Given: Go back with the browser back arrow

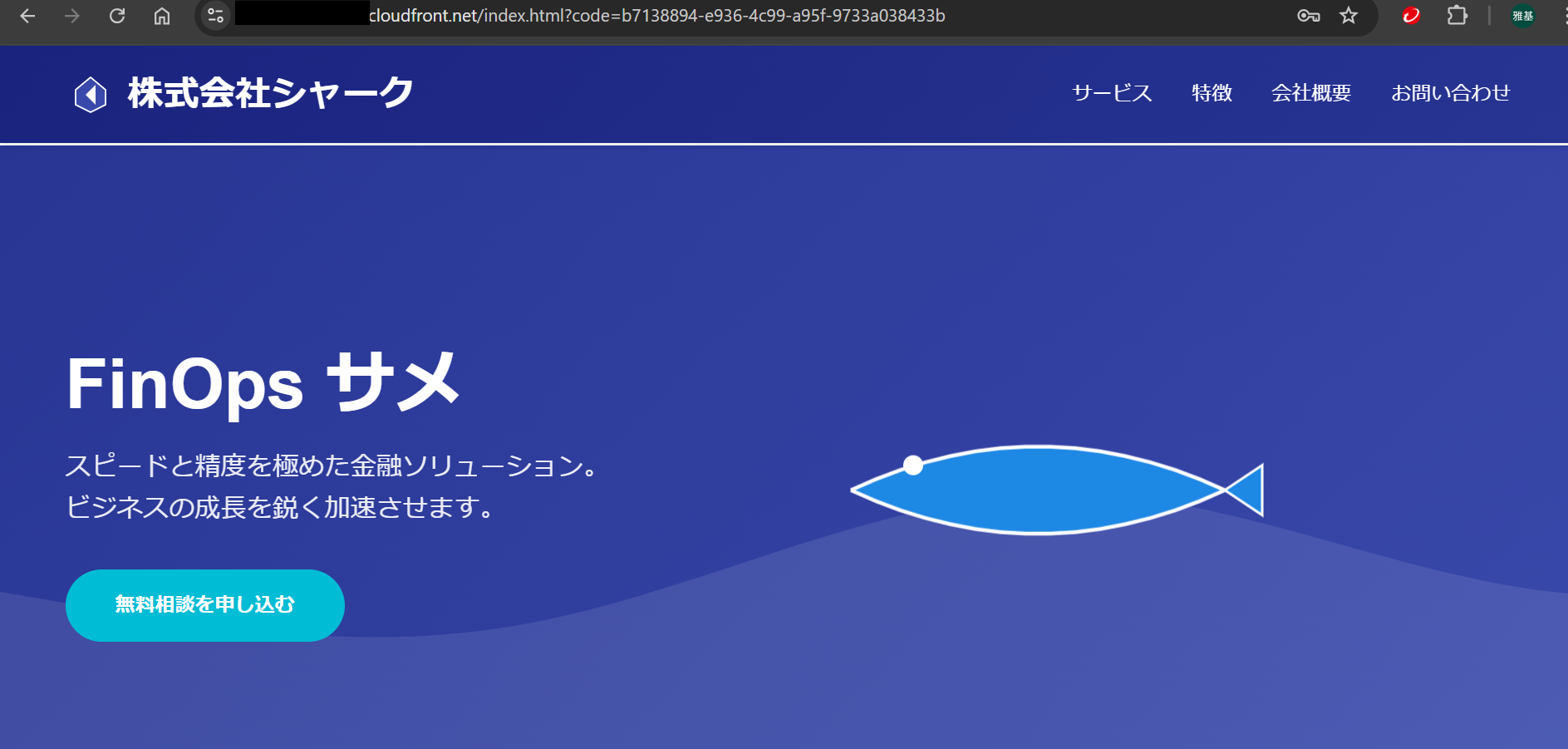Looking at the screenshot, I should click(27, 16).
